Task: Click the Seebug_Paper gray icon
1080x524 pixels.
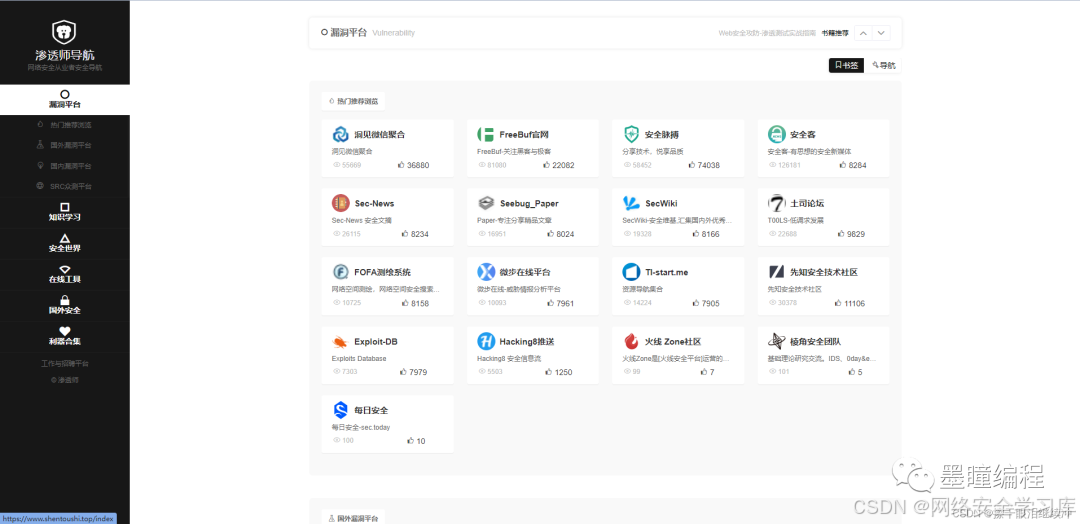Action: coord(486,203)
